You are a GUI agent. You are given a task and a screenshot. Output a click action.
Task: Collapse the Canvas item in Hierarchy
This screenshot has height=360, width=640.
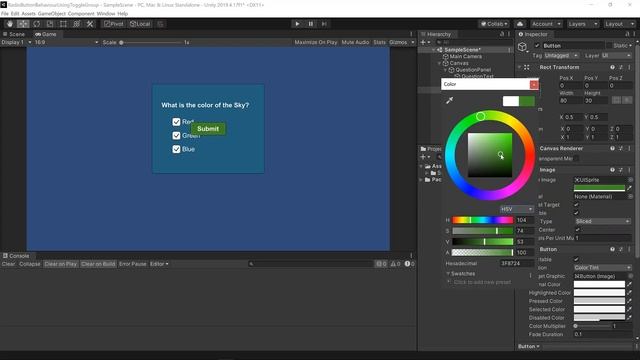click(440, 64)
